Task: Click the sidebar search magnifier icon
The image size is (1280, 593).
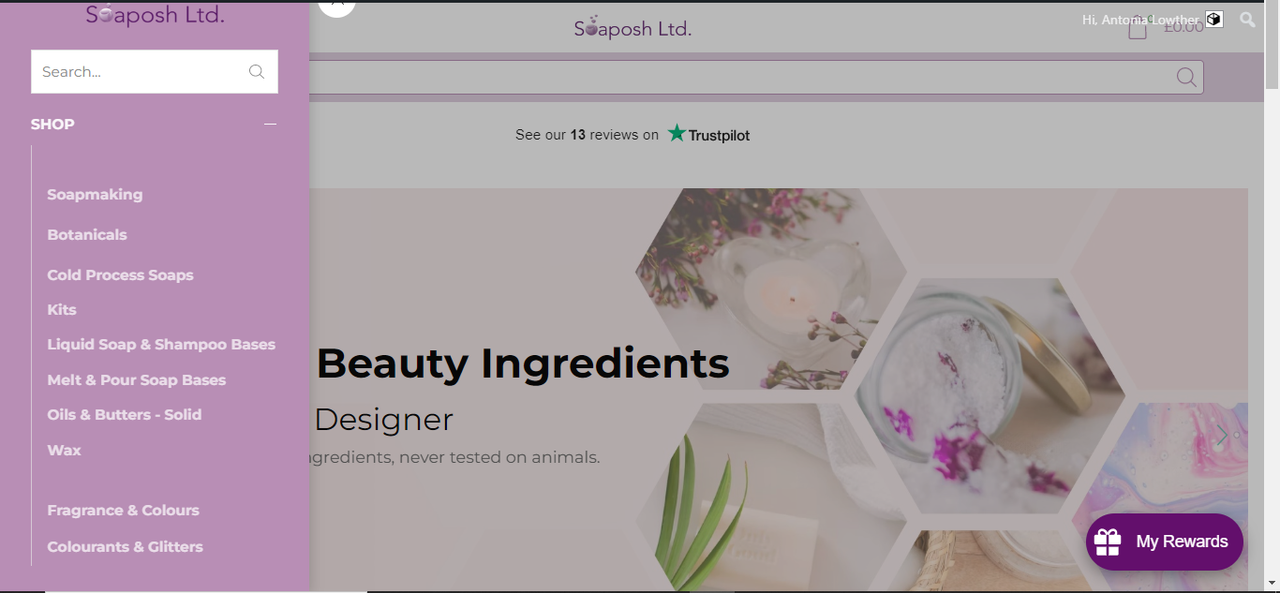Action: pos(257,71)
